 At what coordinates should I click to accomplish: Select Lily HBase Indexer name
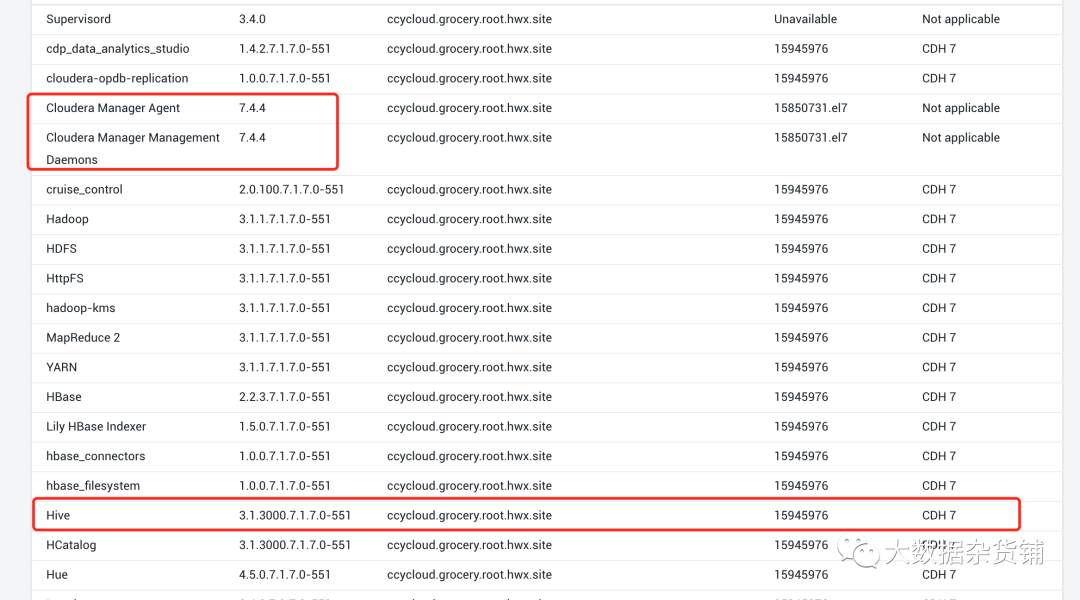click(96, 426)
